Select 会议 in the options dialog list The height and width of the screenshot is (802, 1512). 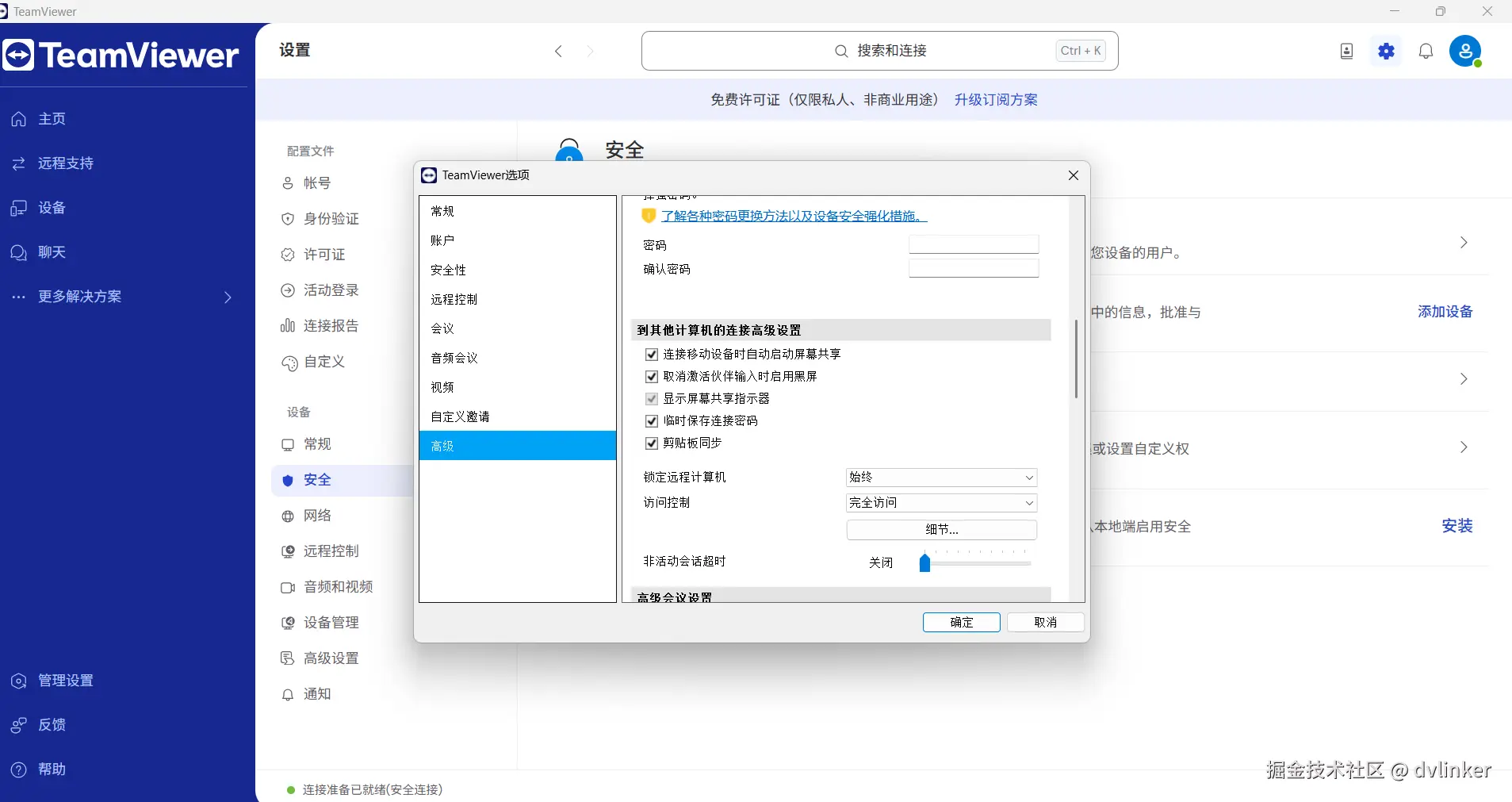tap(518, 328)
